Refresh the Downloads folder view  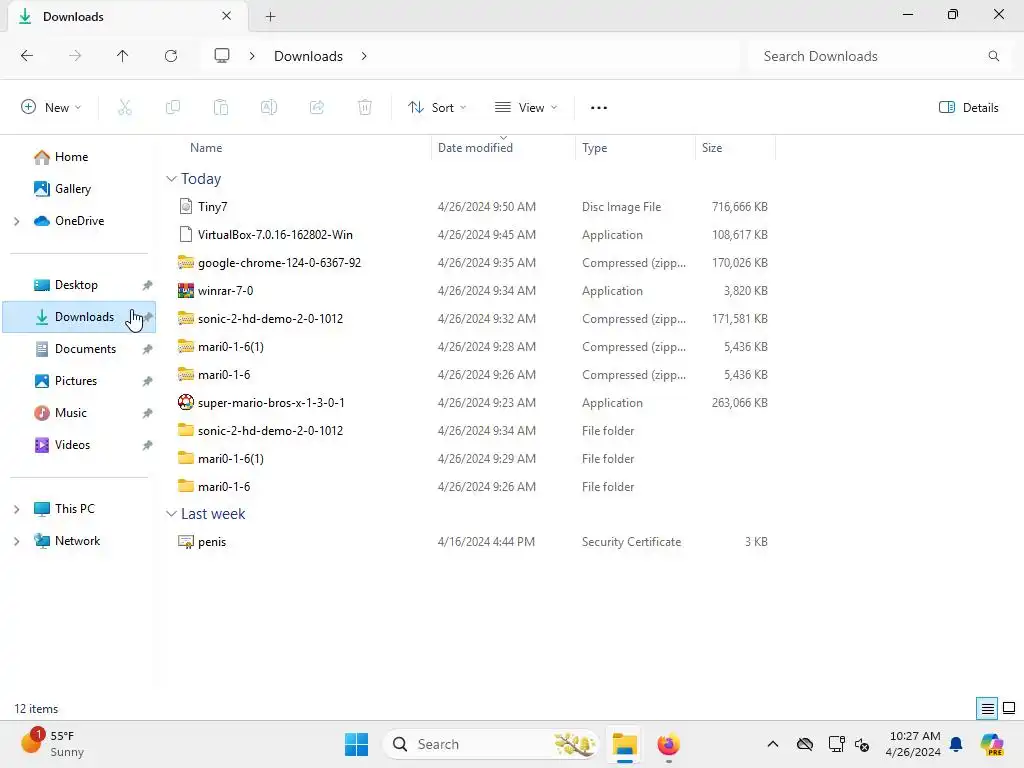pyautogui.click(x=171, y=56)
